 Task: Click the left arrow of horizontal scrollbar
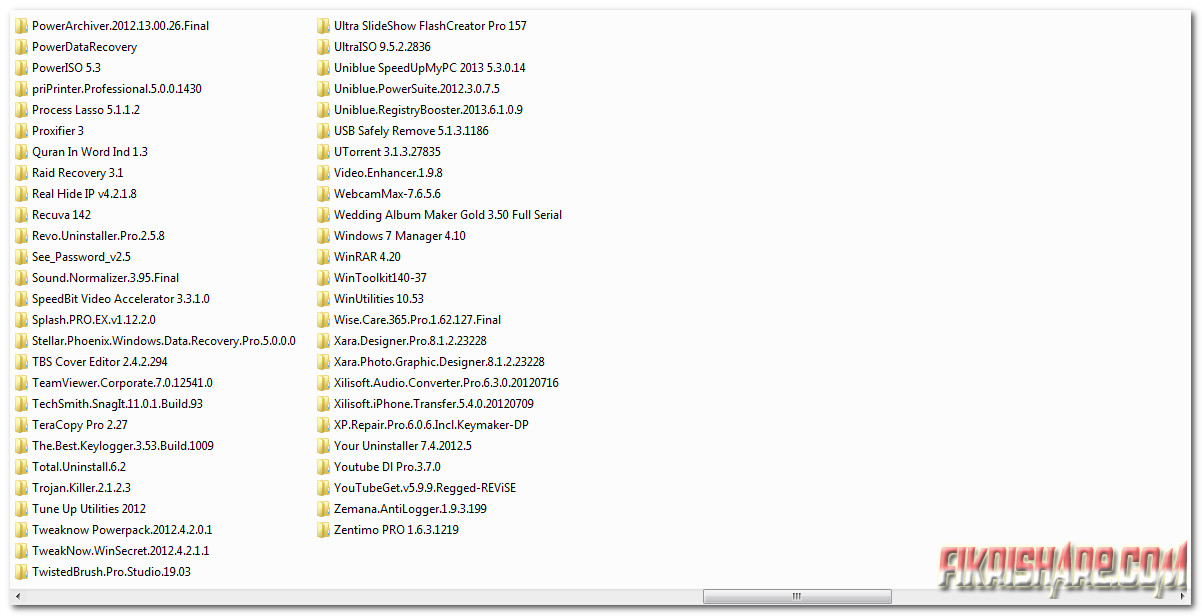19,597
